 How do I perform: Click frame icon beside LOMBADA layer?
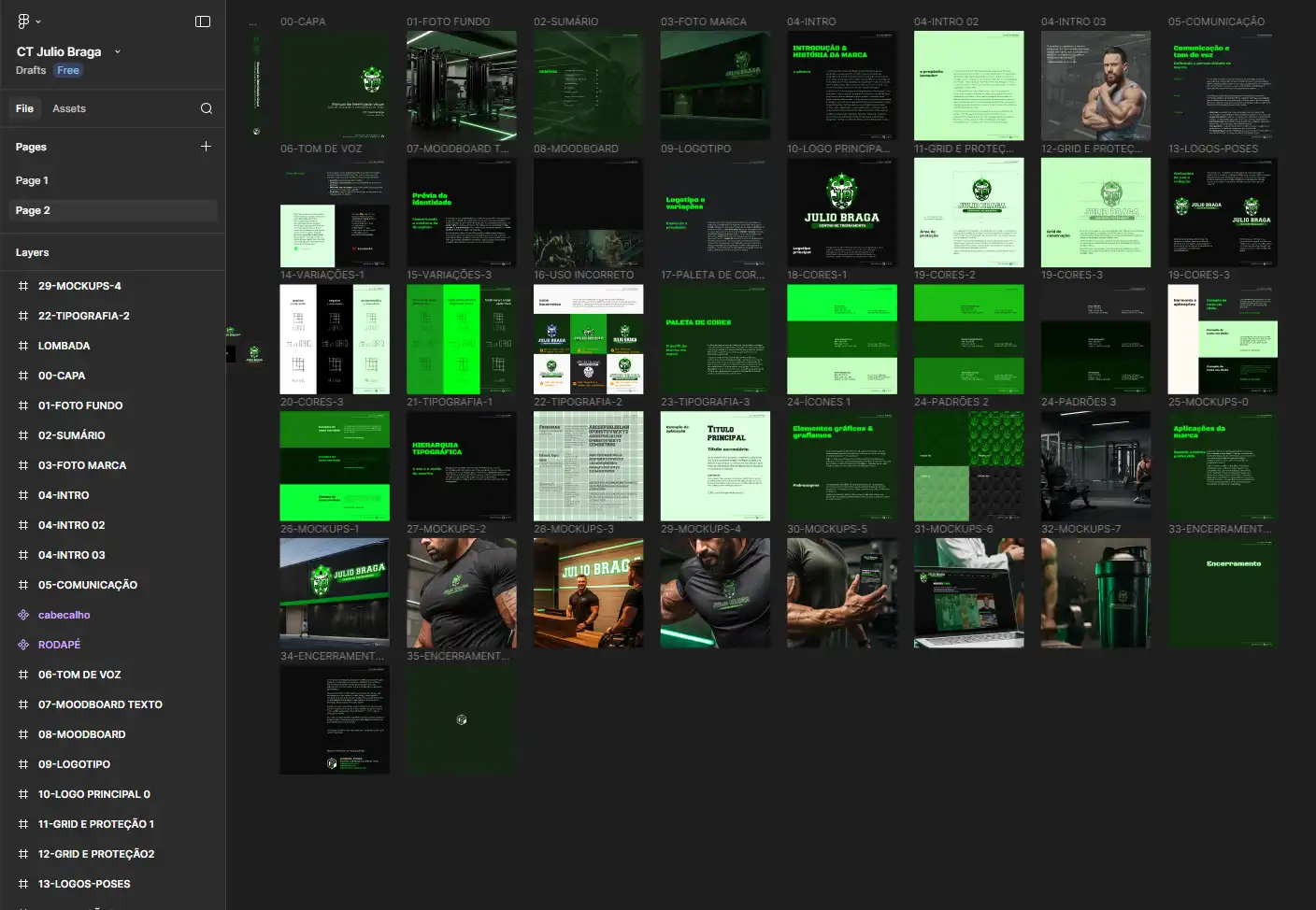point(23,346)
